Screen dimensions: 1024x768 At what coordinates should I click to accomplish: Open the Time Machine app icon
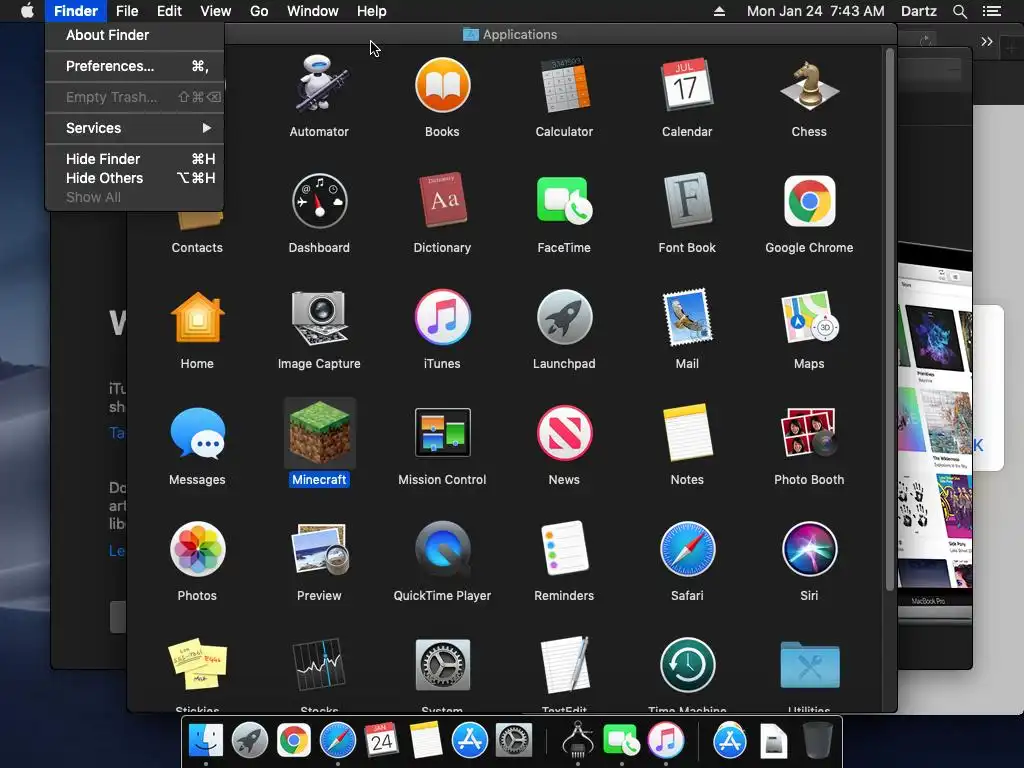687,665
